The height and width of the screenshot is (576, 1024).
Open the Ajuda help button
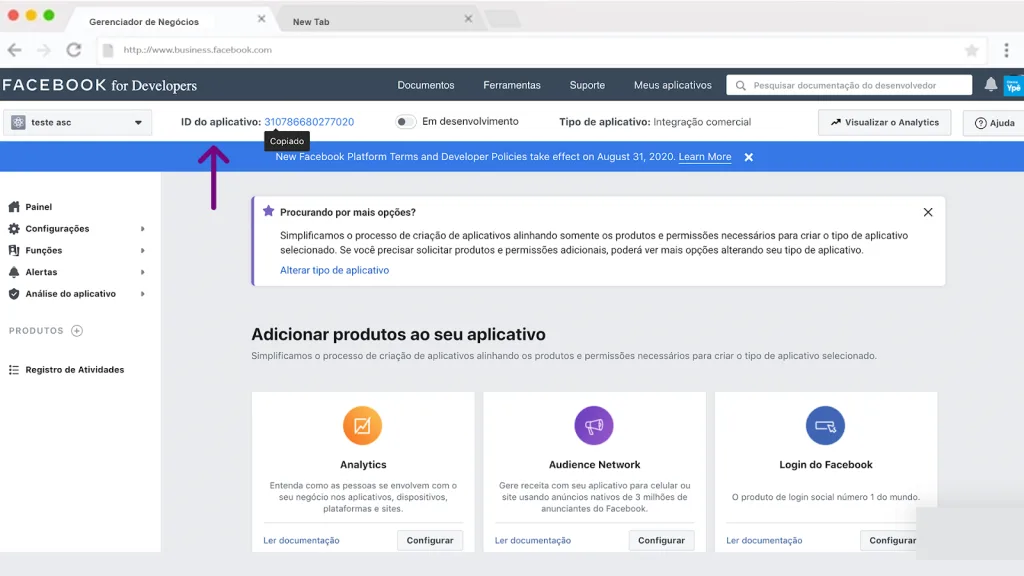994,123
